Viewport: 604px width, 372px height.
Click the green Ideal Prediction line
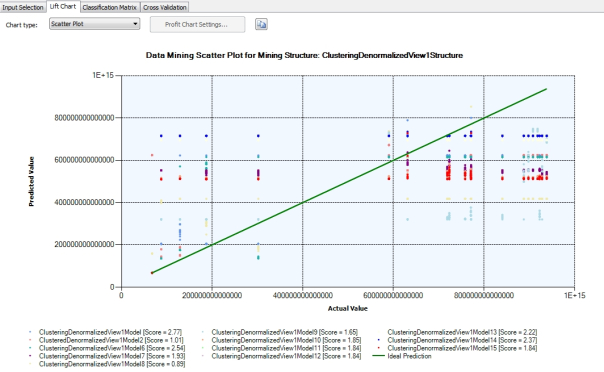pyautogui.click(x=349, y=181)
